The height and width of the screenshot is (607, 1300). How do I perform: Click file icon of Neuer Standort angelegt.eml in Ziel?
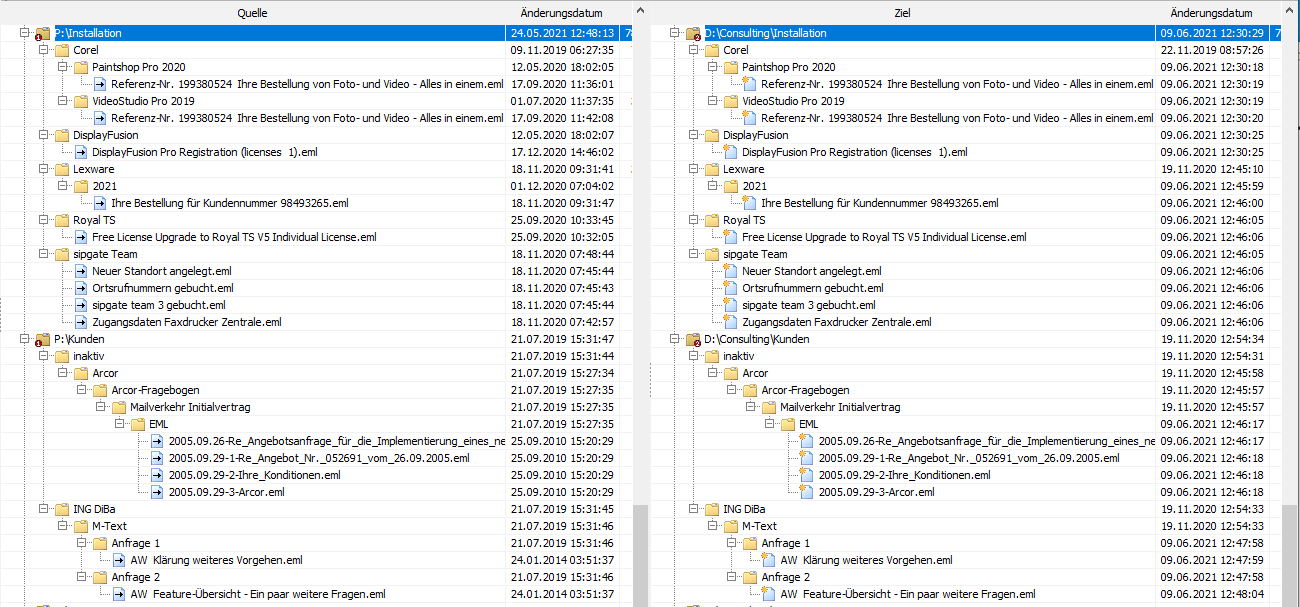click(x=730, y=272)
